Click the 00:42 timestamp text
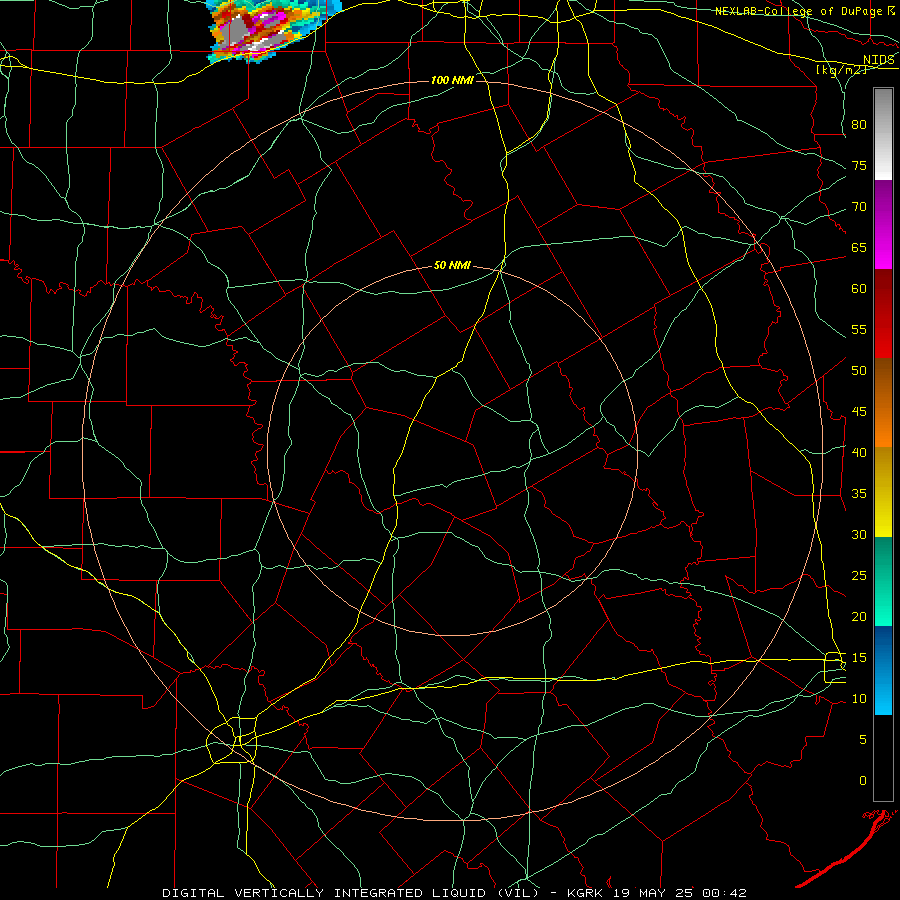The width and height of the screenshot is (900, 900). (723, 893)
